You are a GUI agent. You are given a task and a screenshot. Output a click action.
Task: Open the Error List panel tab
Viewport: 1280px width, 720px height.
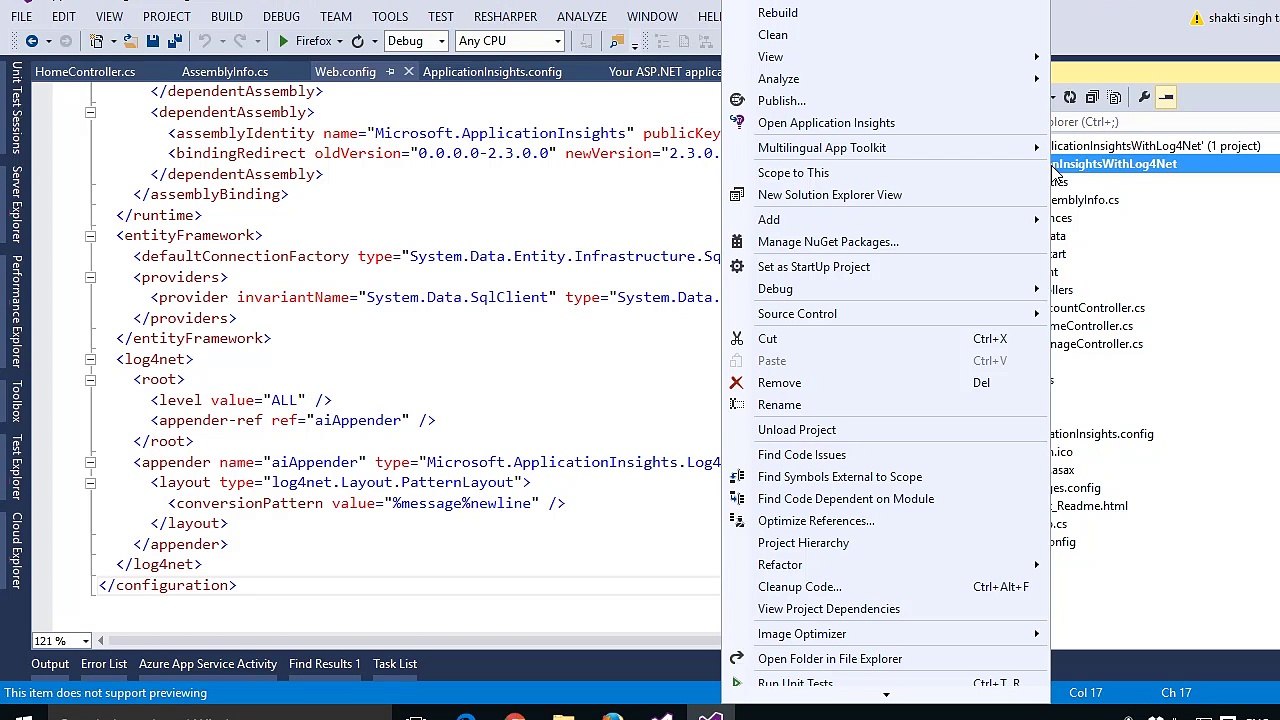(104, 664)
